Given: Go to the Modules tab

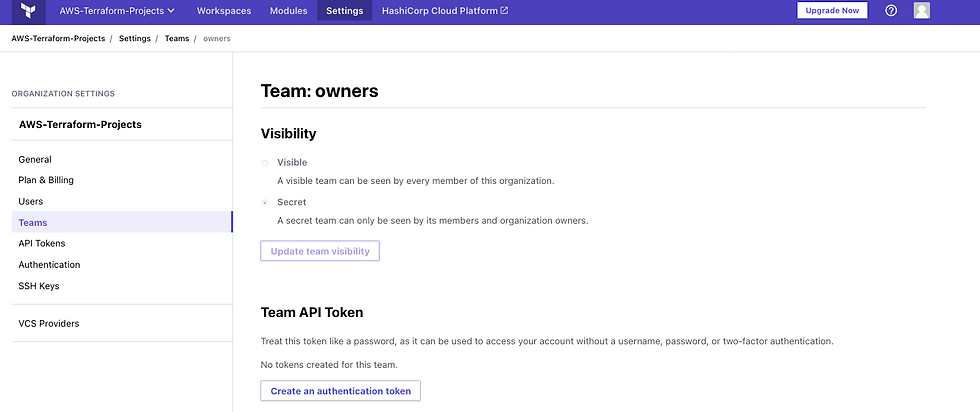Looking at the screenshot, I should [288, 11].
